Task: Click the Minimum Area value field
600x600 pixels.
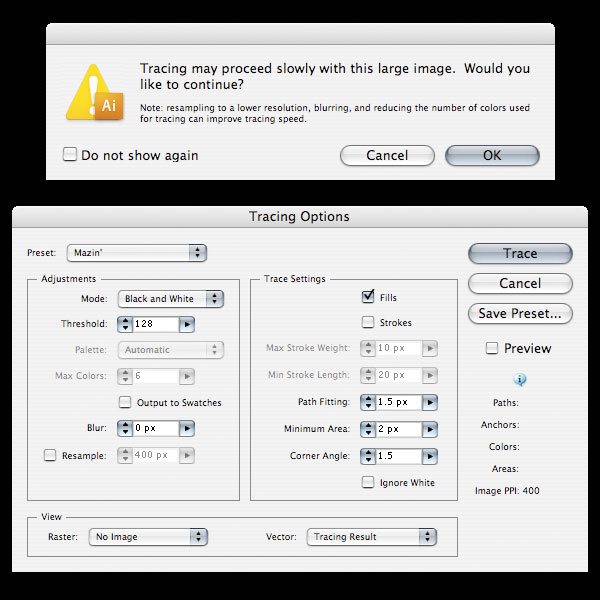Action: pyautogui.click(x=399, y=429)
